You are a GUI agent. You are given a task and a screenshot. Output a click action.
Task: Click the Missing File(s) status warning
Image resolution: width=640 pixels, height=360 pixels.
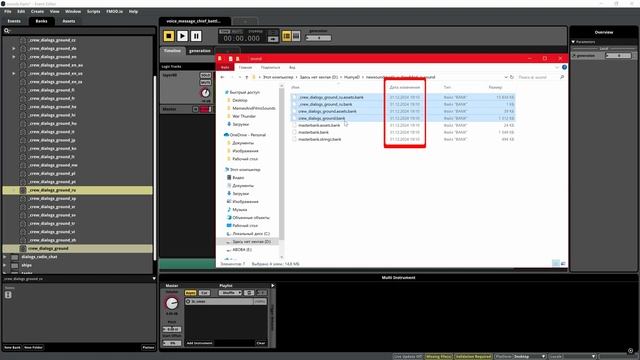(439, 357)
